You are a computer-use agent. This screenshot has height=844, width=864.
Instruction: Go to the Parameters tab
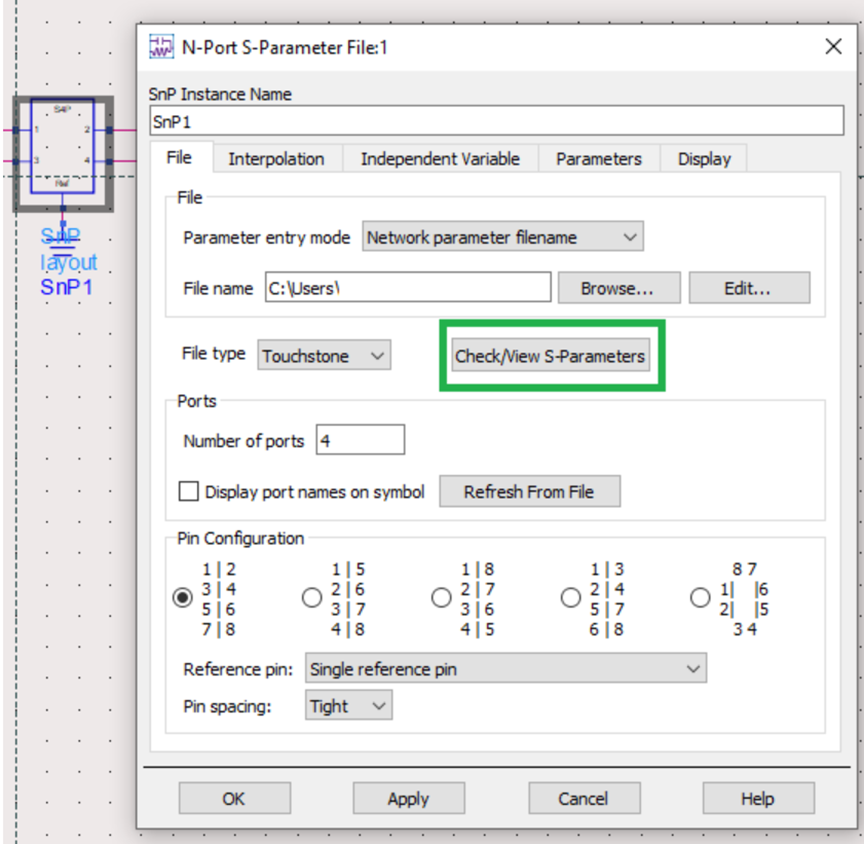pyautogui.click(x=598, y=159)
